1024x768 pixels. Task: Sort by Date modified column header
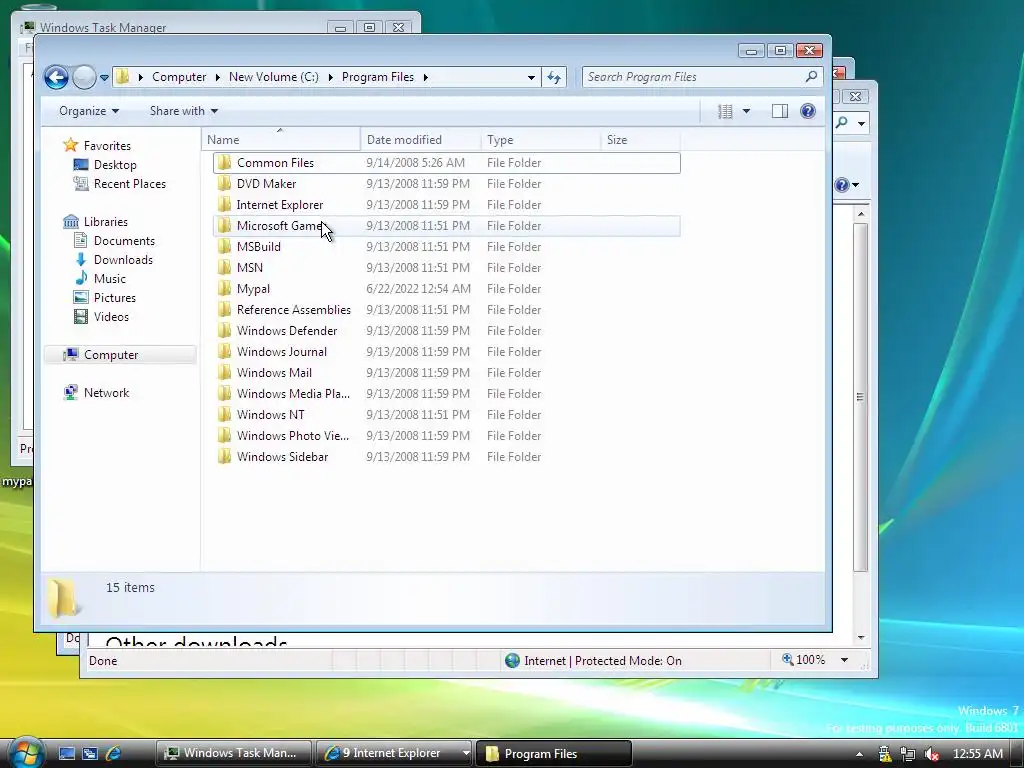click(421, 140)
